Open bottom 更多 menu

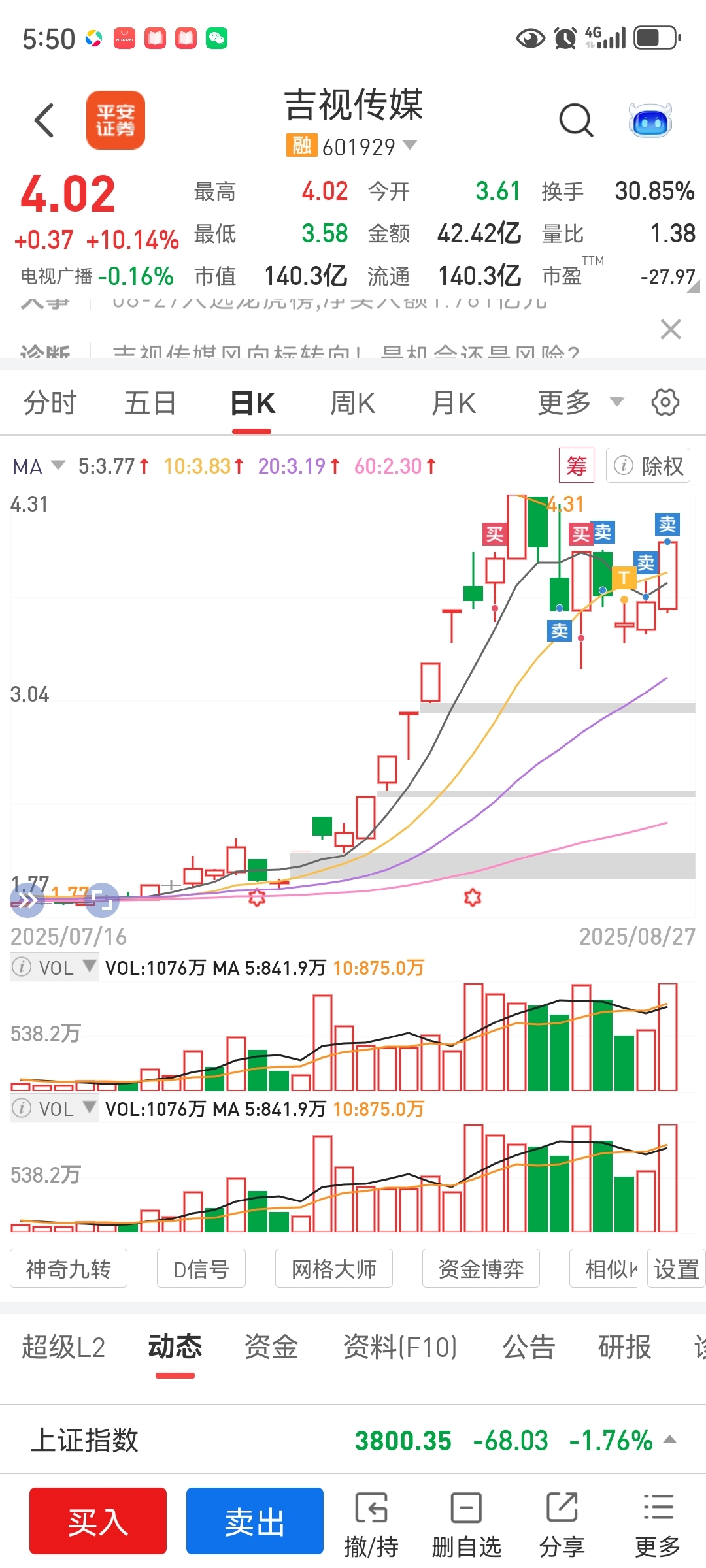click(658, 1524)
